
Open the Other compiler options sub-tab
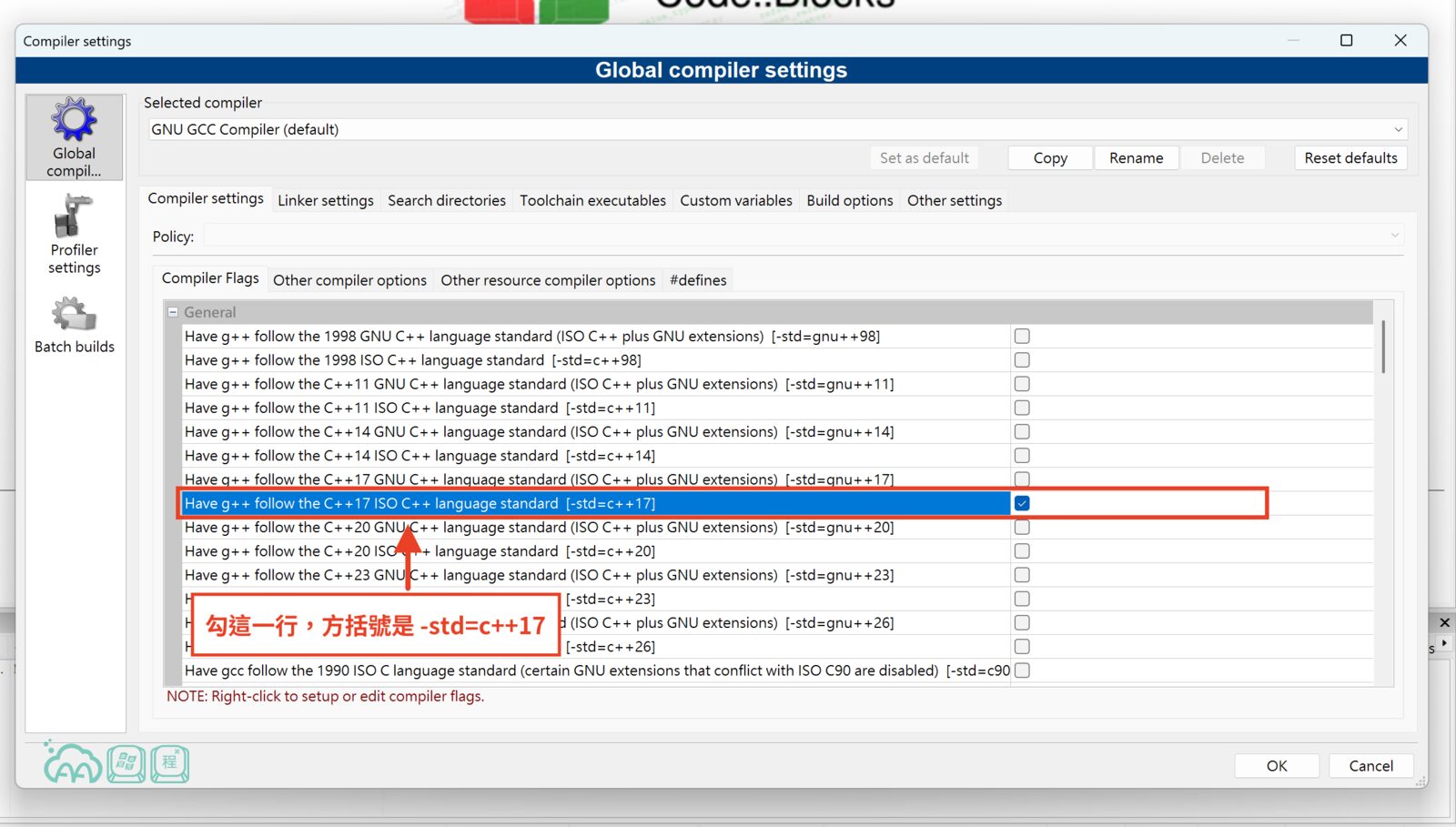(x=349, y=280)
